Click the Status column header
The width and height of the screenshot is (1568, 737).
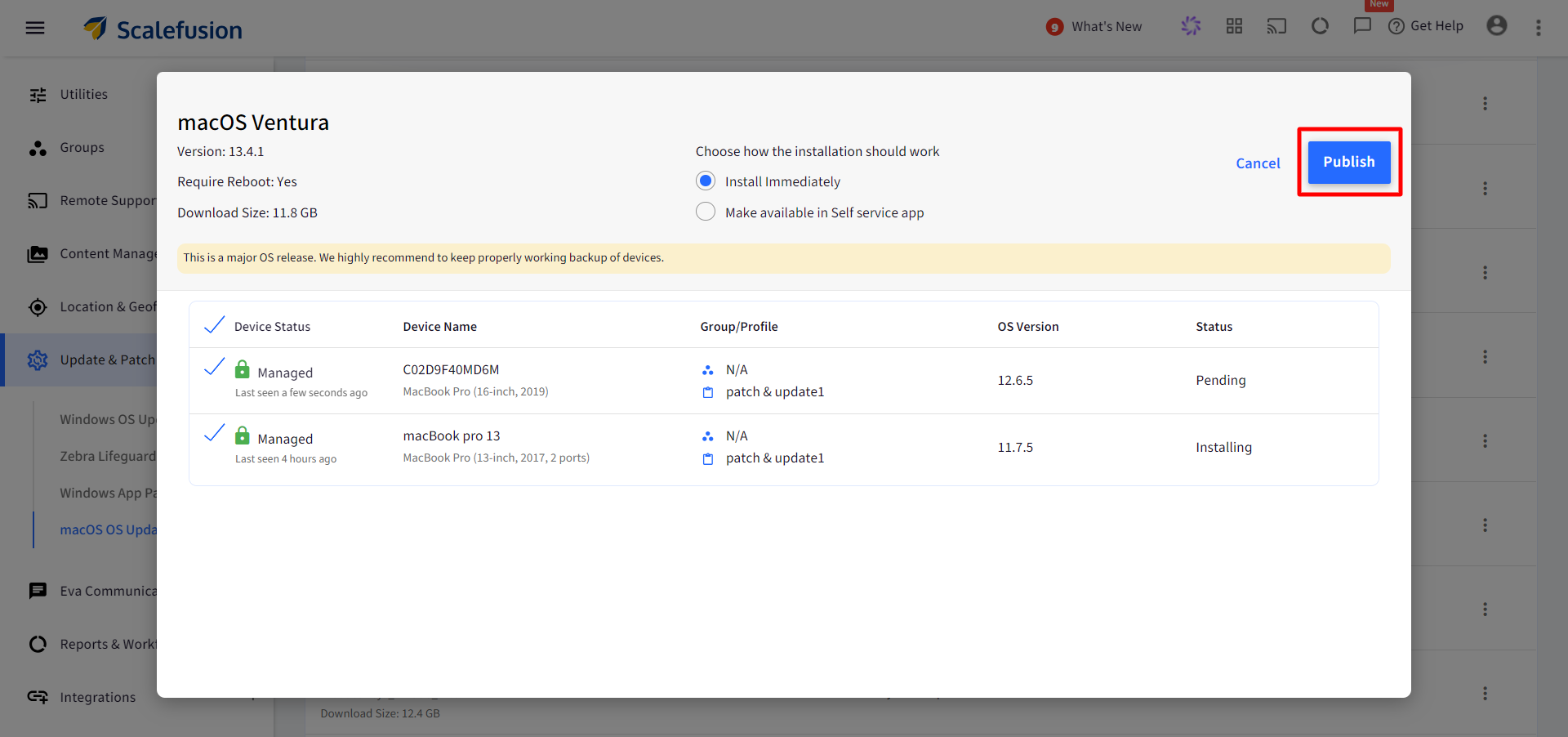tap(1214, 326)
